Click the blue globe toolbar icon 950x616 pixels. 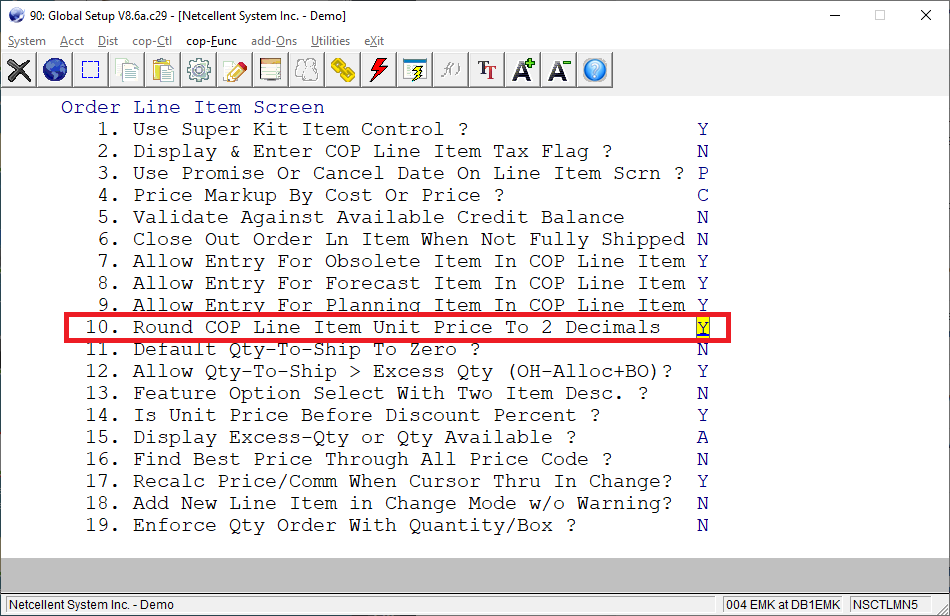pos(55,70)
